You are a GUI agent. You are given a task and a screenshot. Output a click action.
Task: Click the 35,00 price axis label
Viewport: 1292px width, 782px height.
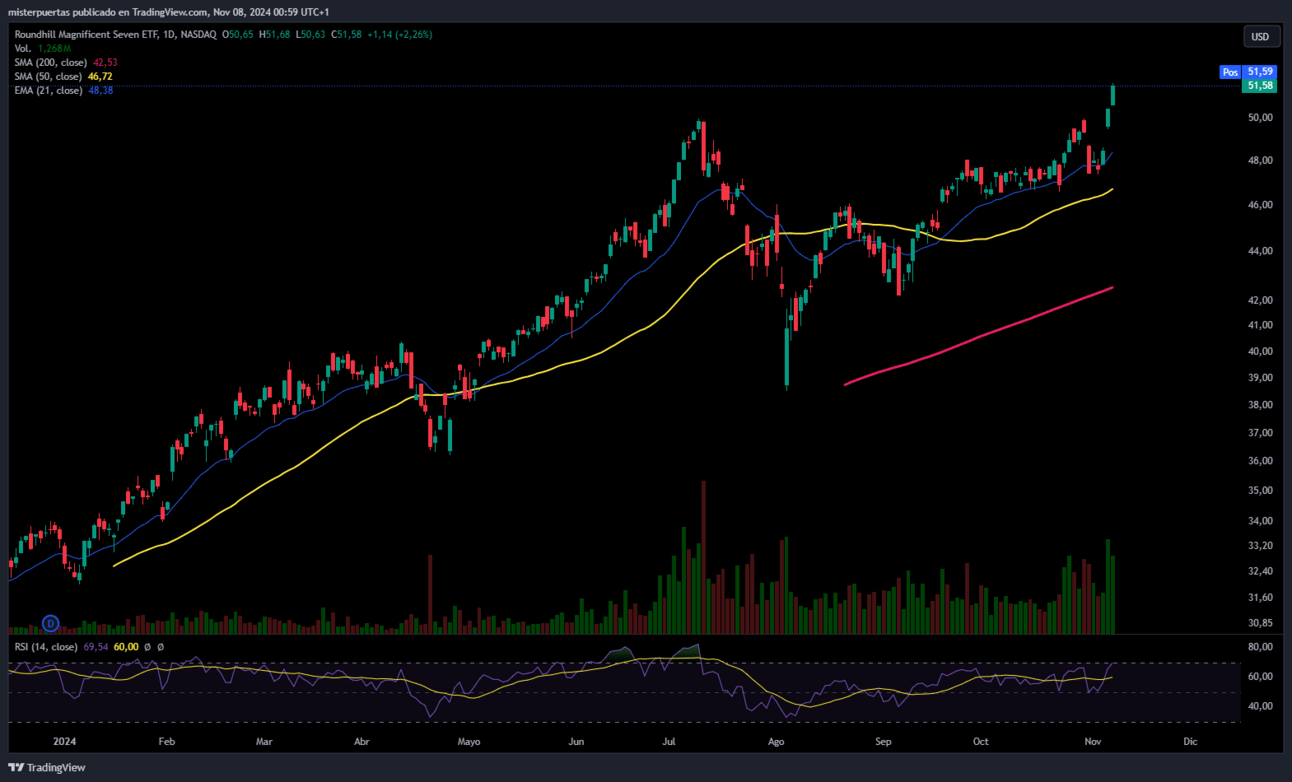pyautogui.click(x=1260, y=491)
